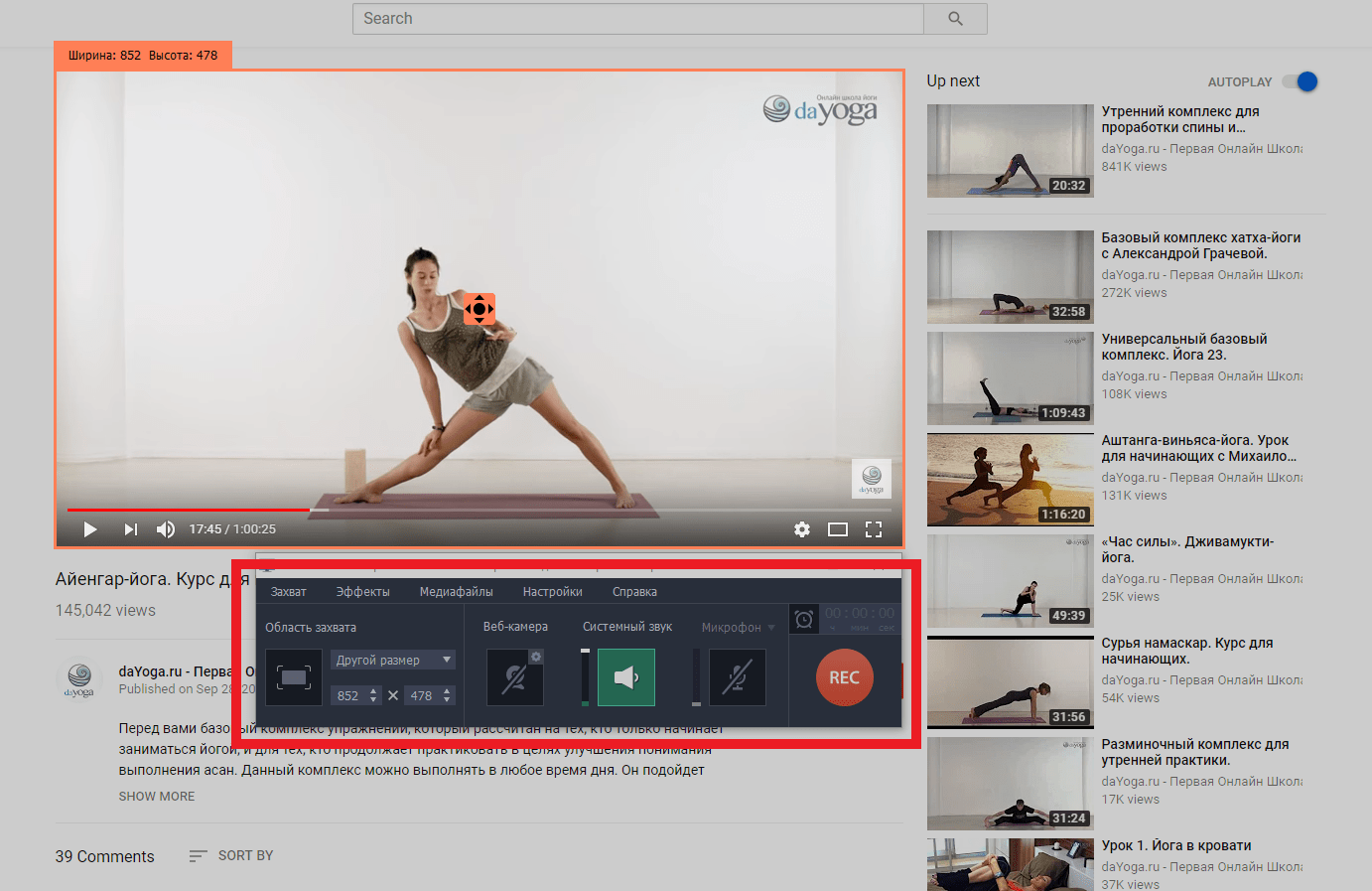Open the Эффекты menu

pos(363,592)
